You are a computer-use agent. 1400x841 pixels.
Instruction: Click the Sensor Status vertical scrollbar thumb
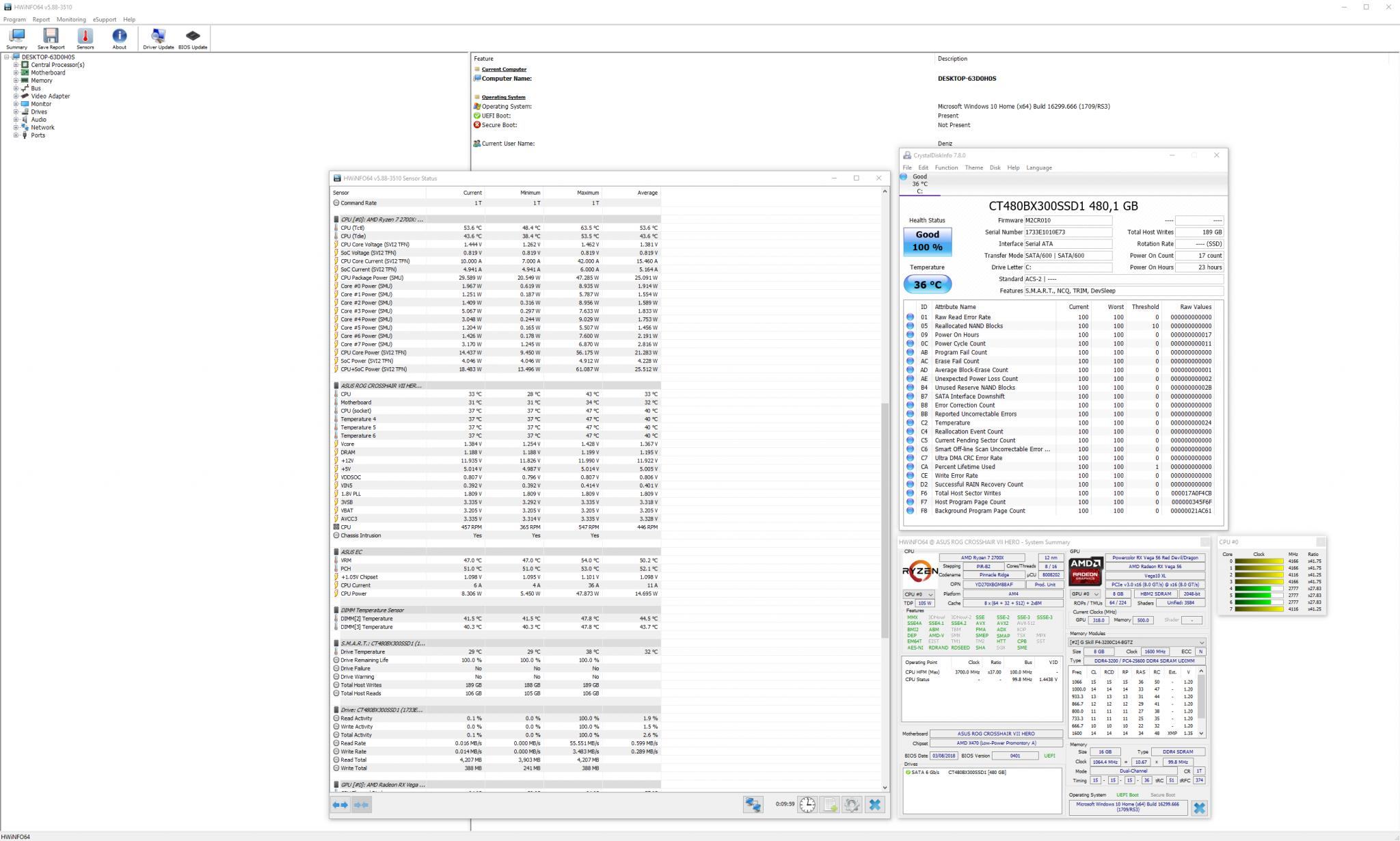(885, 520)
